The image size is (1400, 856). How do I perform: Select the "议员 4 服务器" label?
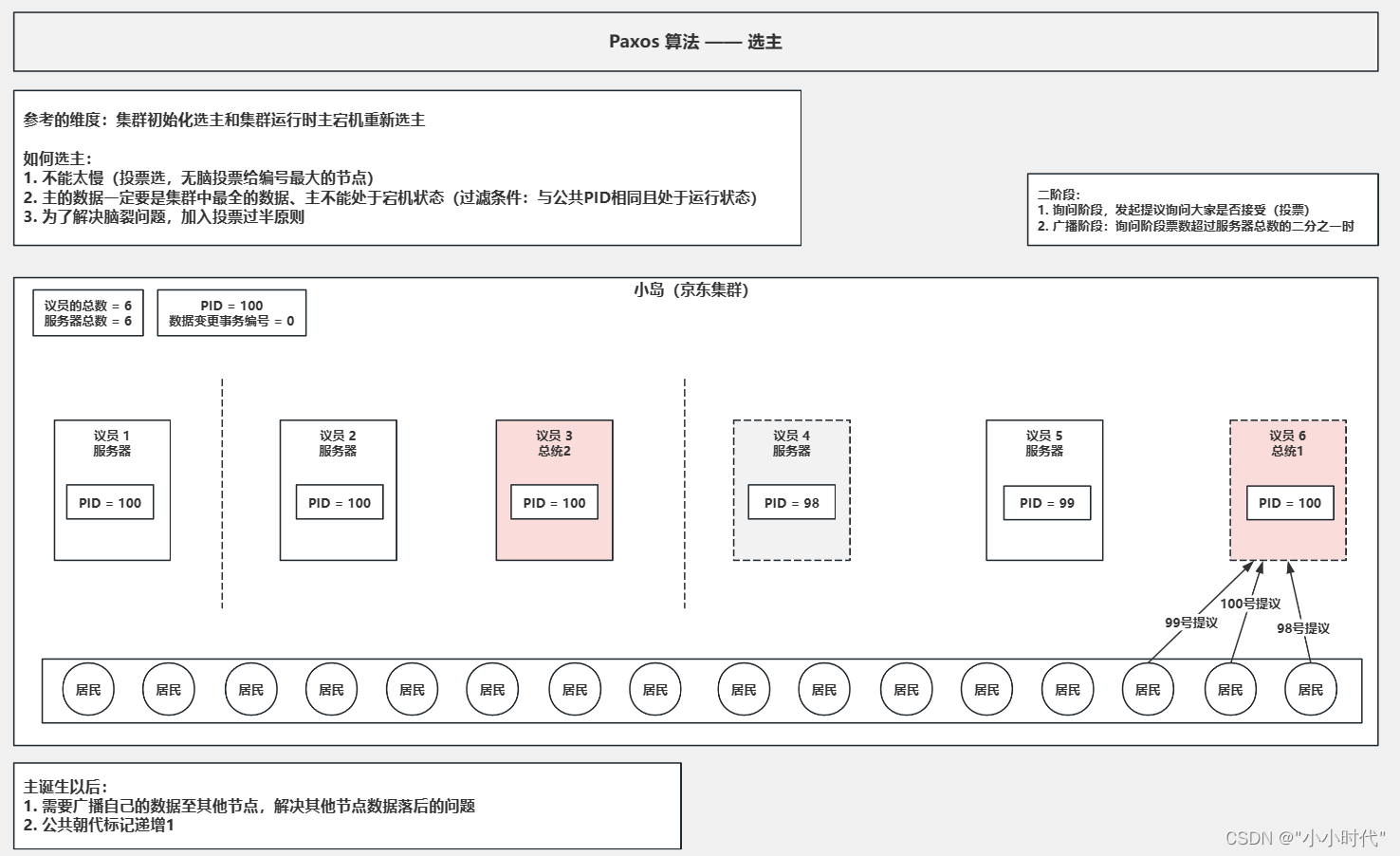[x=791, y=443]
